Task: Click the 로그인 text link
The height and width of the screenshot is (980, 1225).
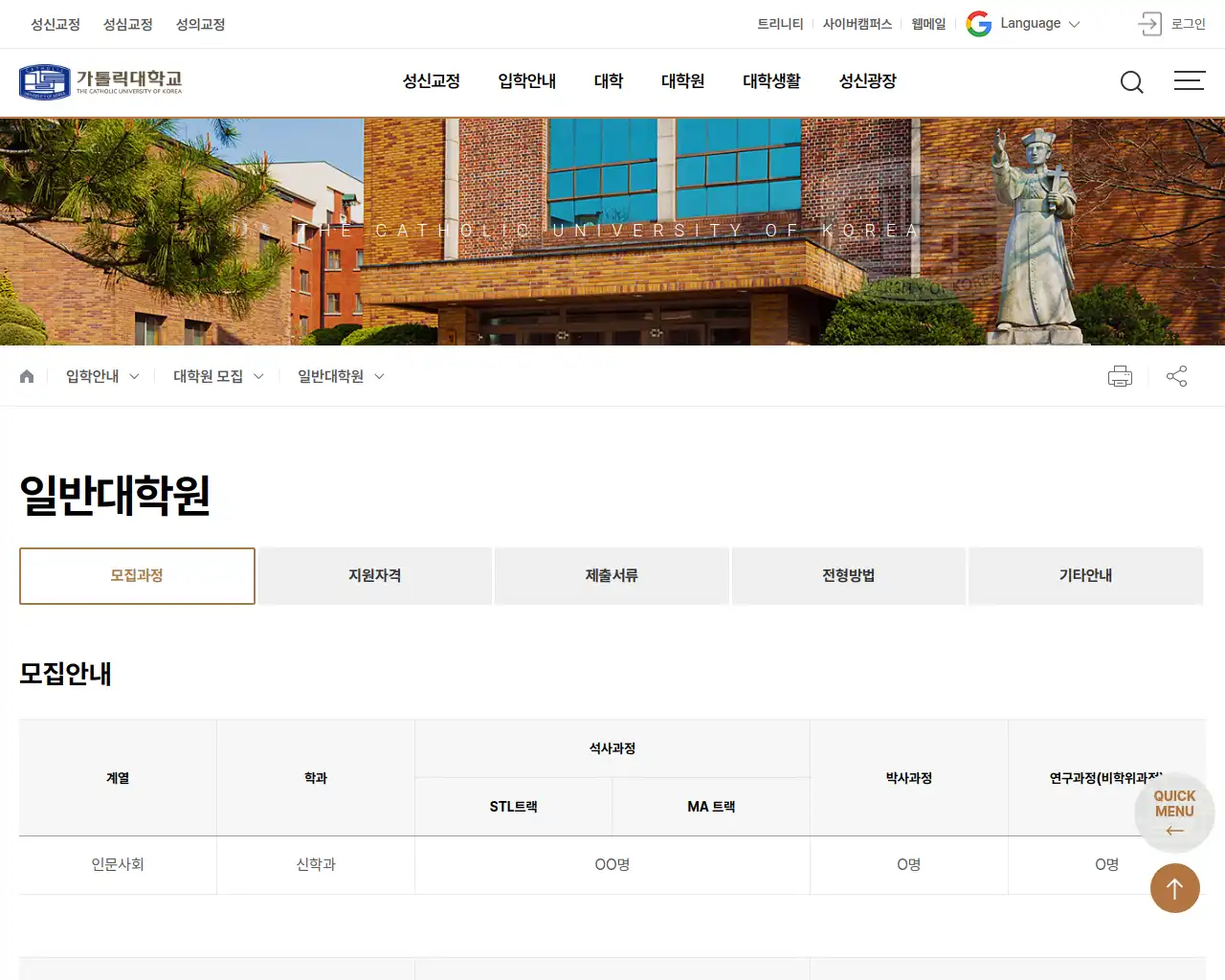Action: point(1189,24)
